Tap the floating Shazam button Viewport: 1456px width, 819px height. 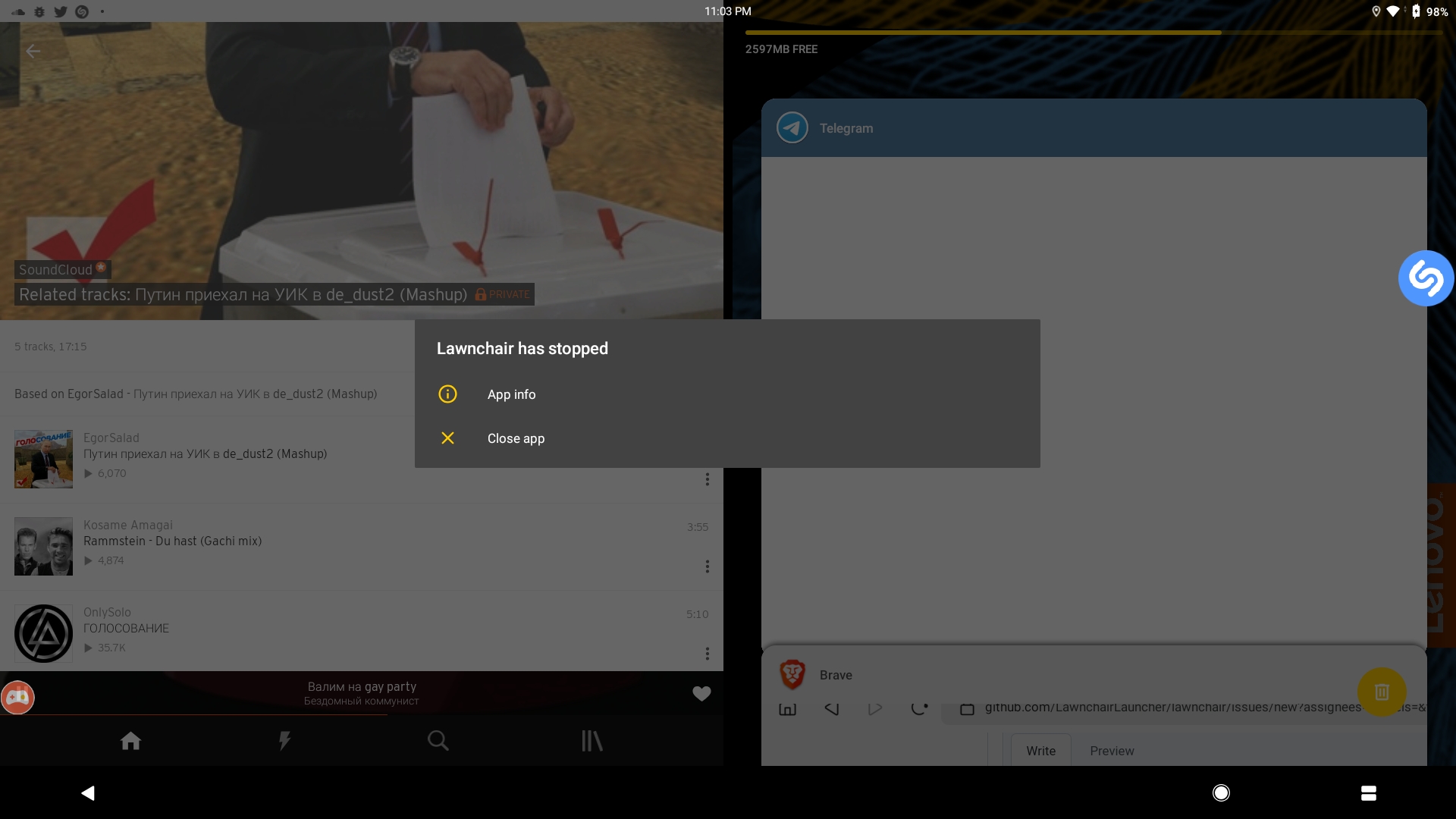tap(1426, 278)
